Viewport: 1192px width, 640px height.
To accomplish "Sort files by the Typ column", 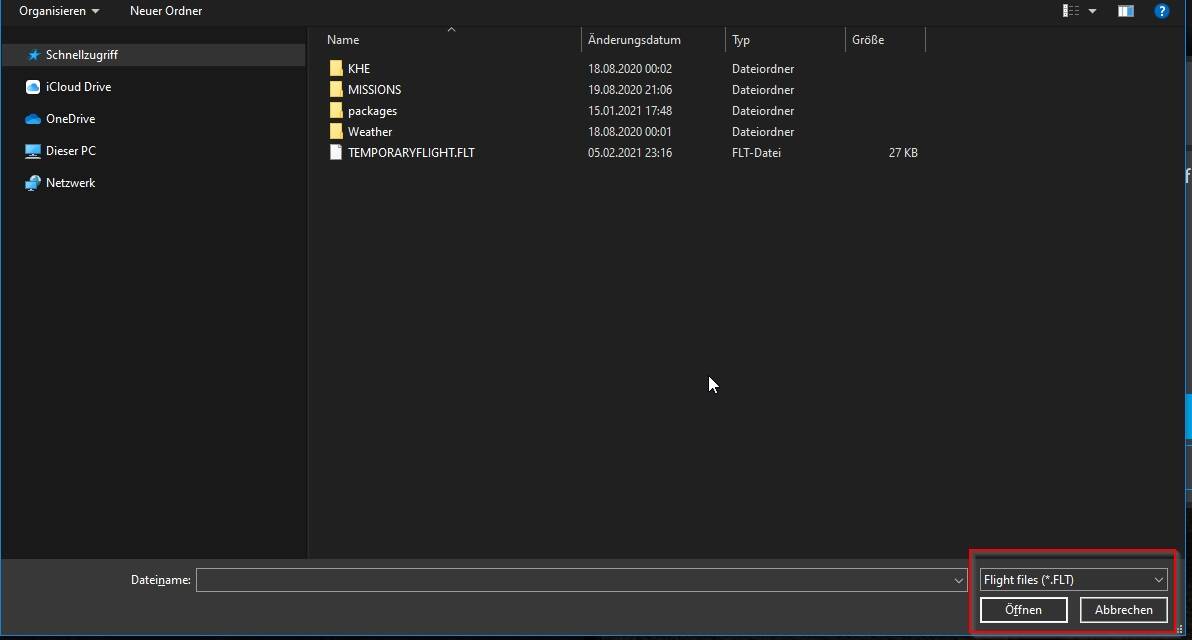I will (x=741, y=40).
